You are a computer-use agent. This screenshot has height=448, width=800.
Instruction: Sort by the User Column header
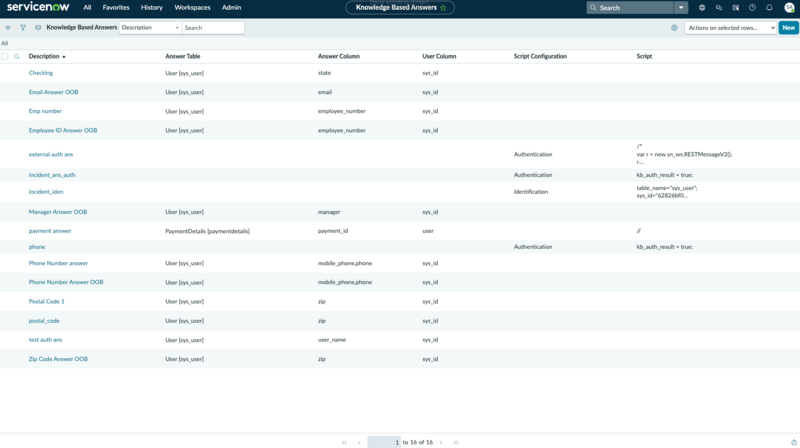click(439, 56)
